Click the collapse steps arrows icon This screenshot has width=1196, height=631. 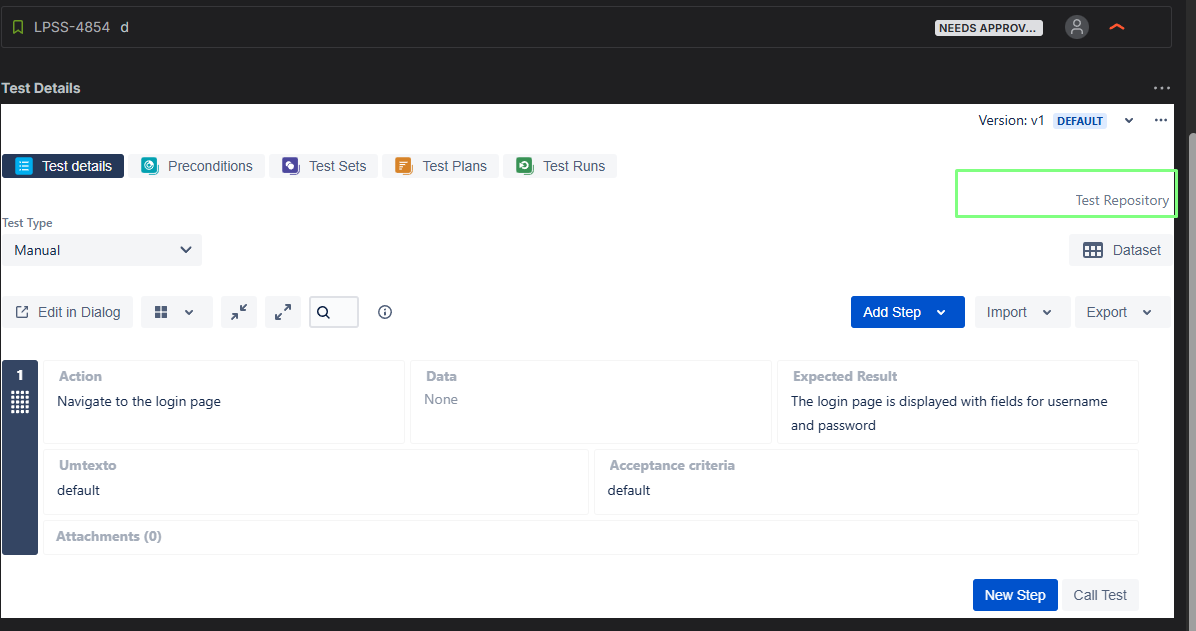pos(238,312)
